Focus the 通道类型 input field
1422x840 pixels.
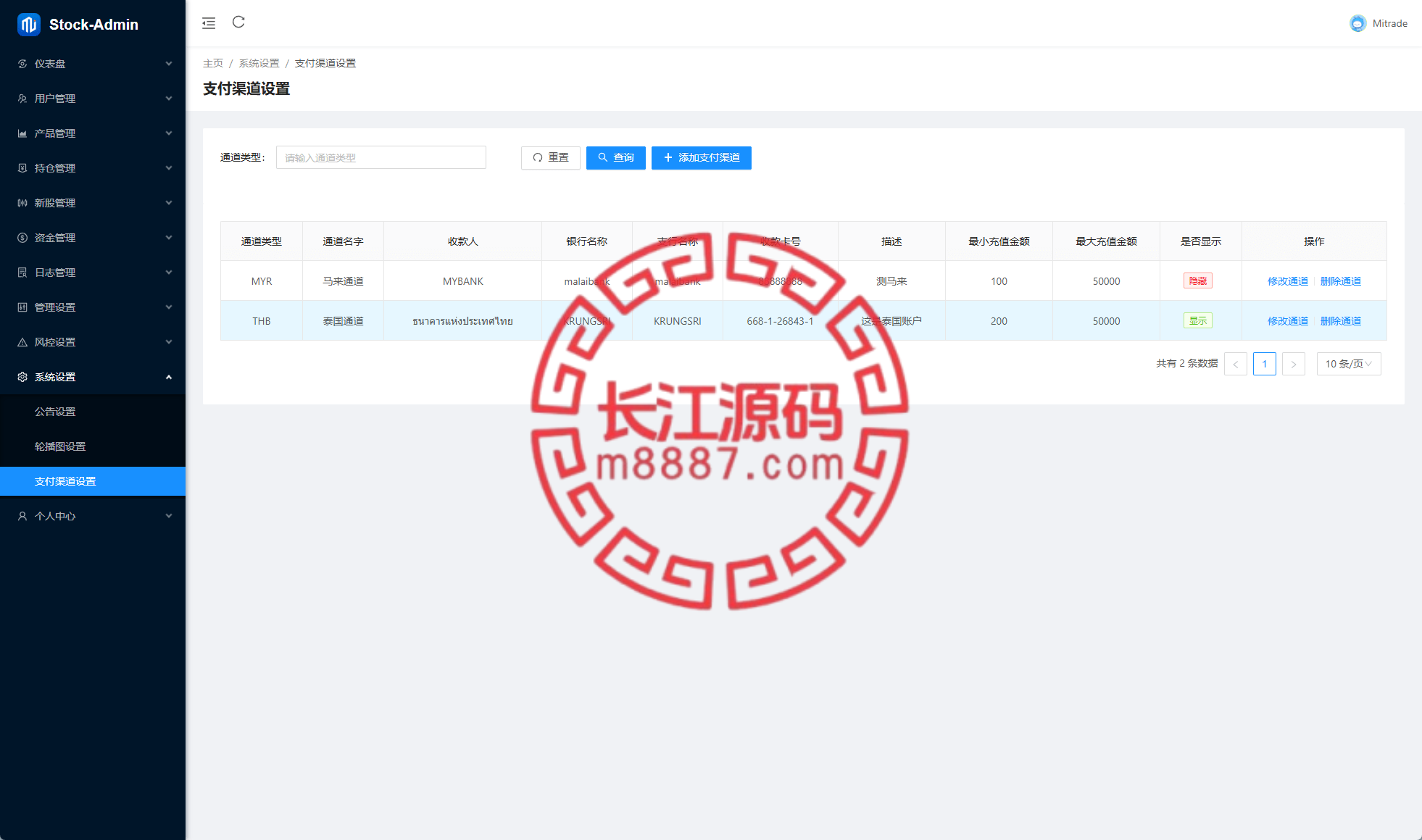click(x=381, y=157)
